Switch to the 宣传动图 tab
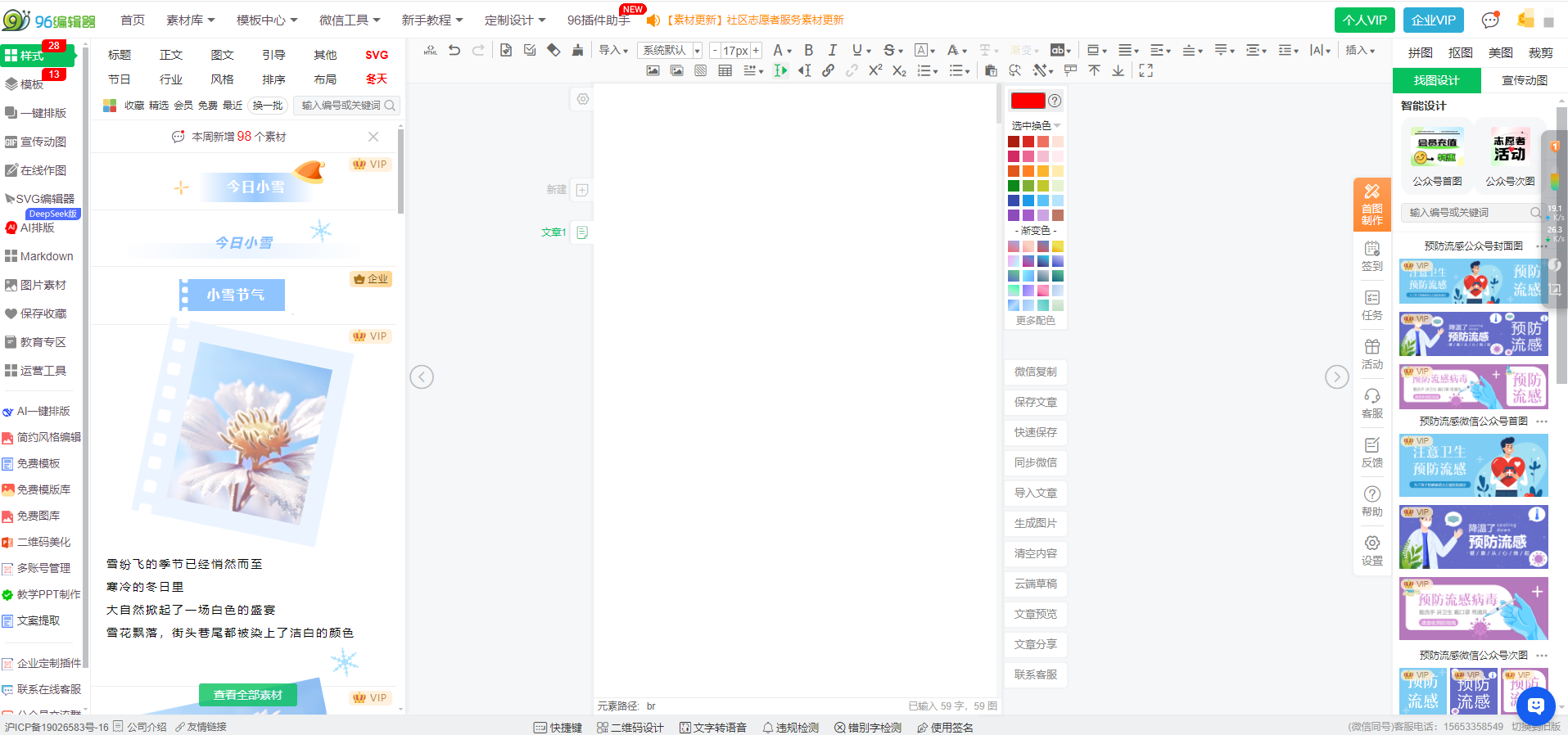This screenshot has height=735, width=1568. (1524, 80)
